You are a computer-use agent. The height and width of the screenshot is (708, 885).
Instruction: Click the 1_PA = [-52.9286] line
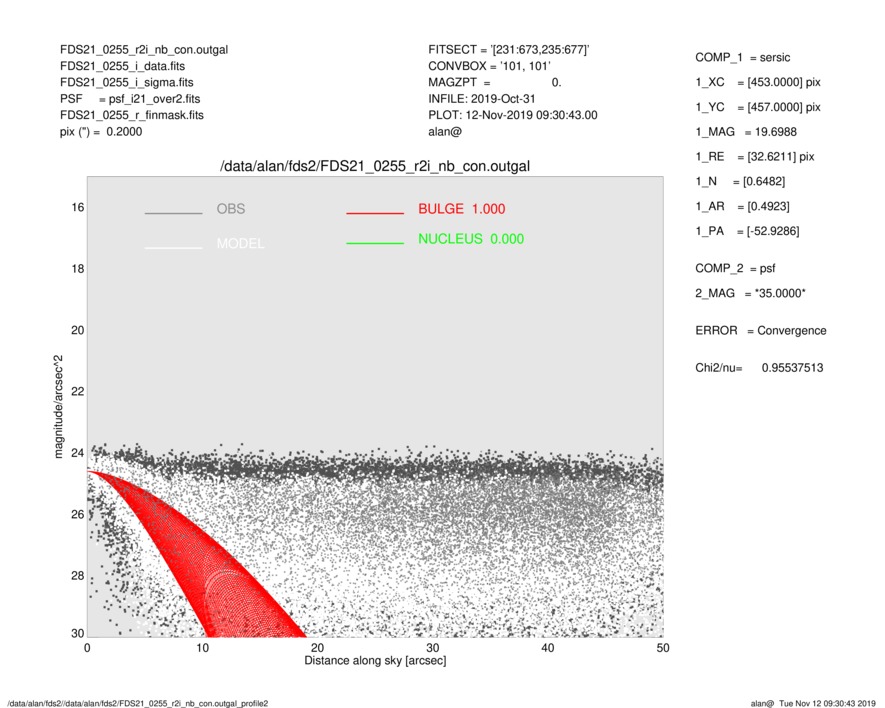(747, 231)
